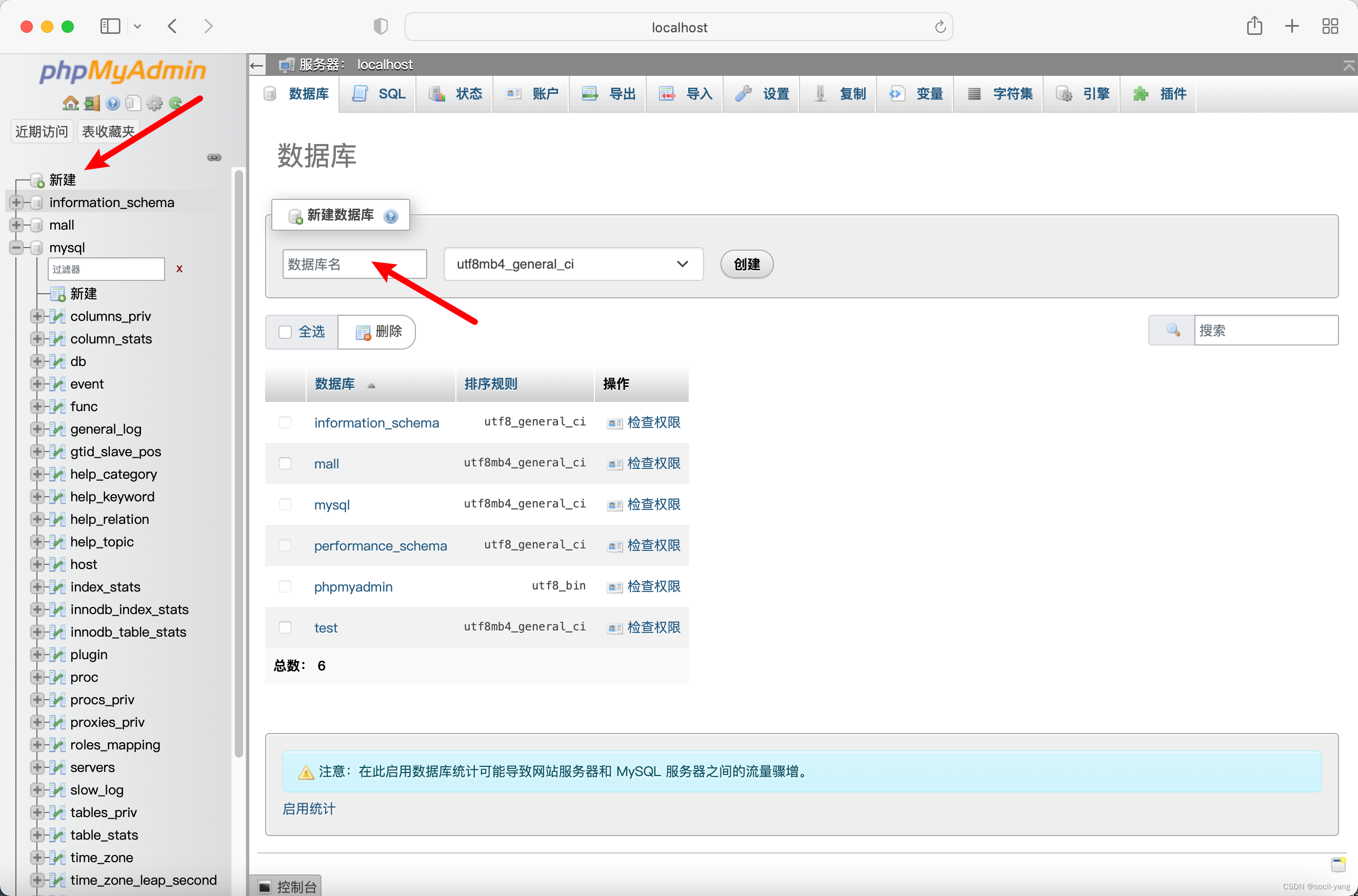Click the log out door icon

pos(91,104)
